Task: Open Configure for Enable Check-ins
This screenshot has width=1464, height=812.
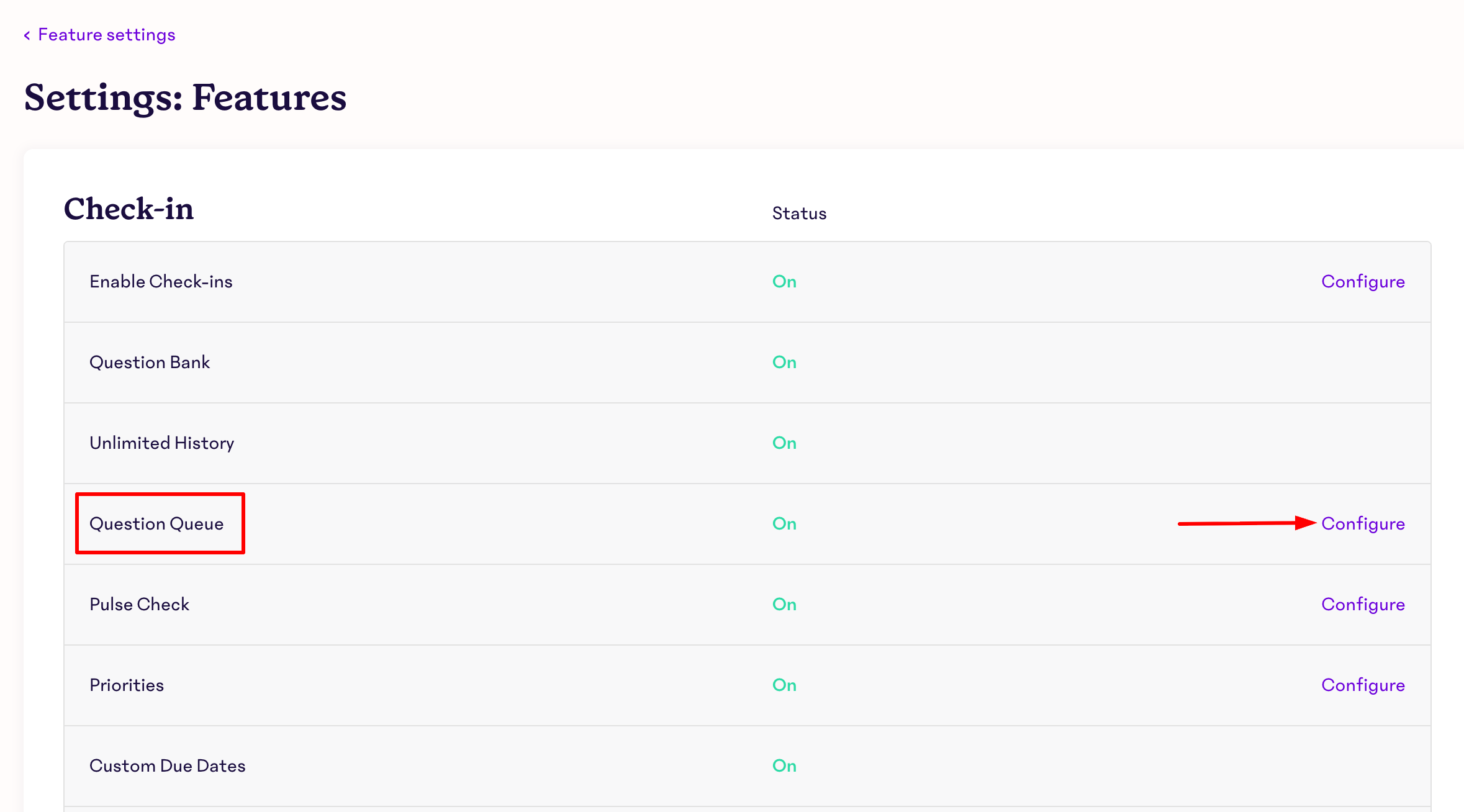Action: (1363, 281)
